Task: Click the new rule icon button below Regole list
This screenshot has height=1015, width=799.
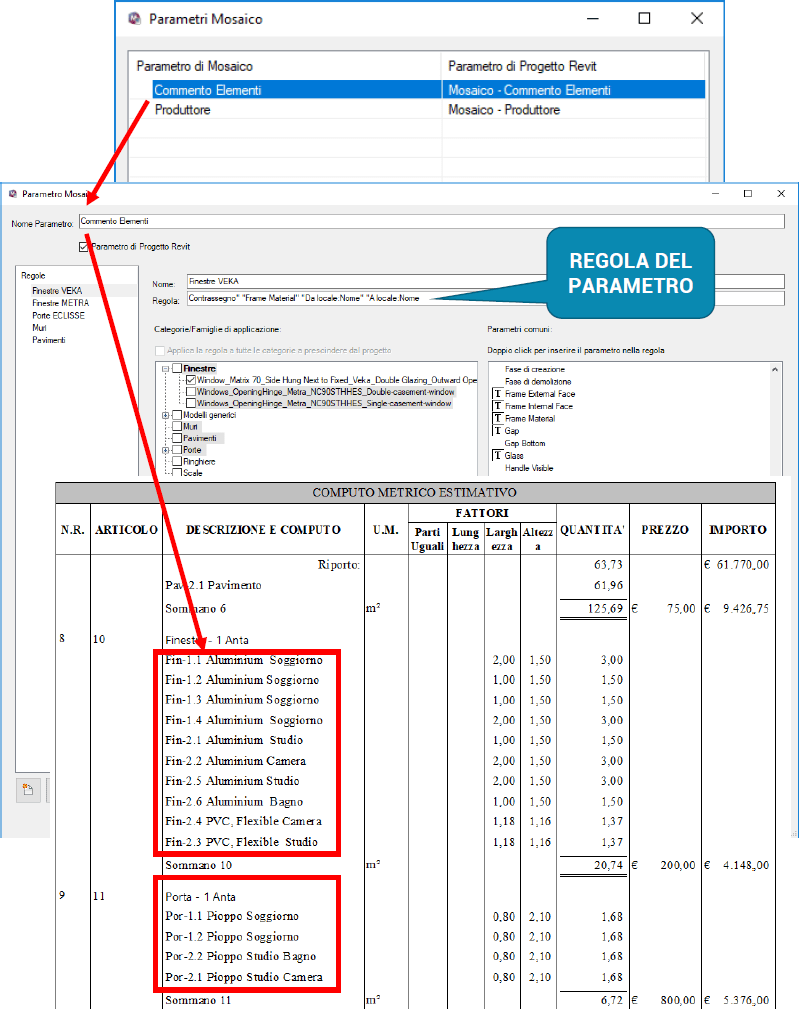Action: [28, 790]
